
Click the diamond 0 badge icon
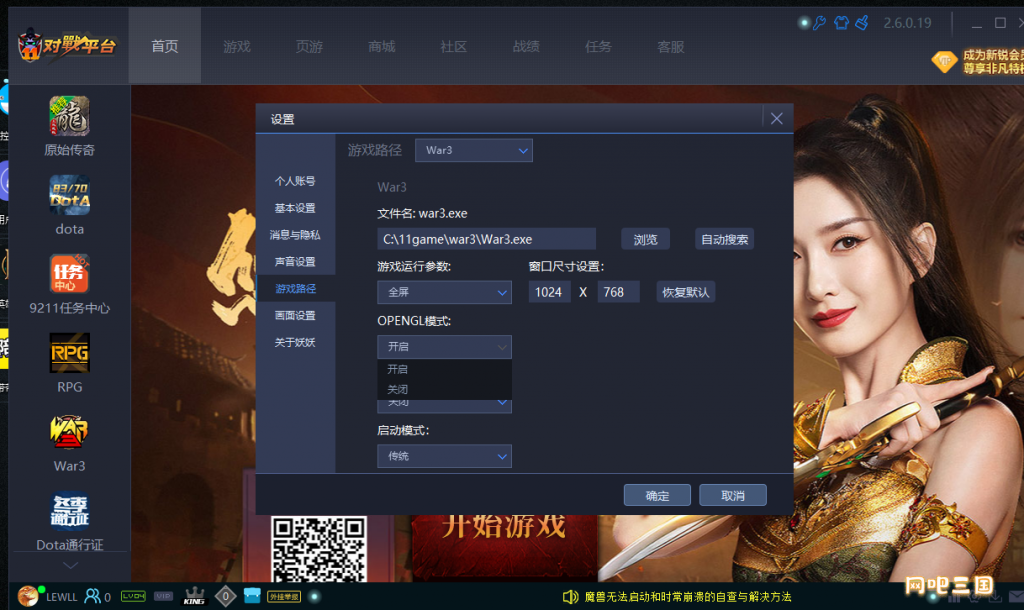225,596
